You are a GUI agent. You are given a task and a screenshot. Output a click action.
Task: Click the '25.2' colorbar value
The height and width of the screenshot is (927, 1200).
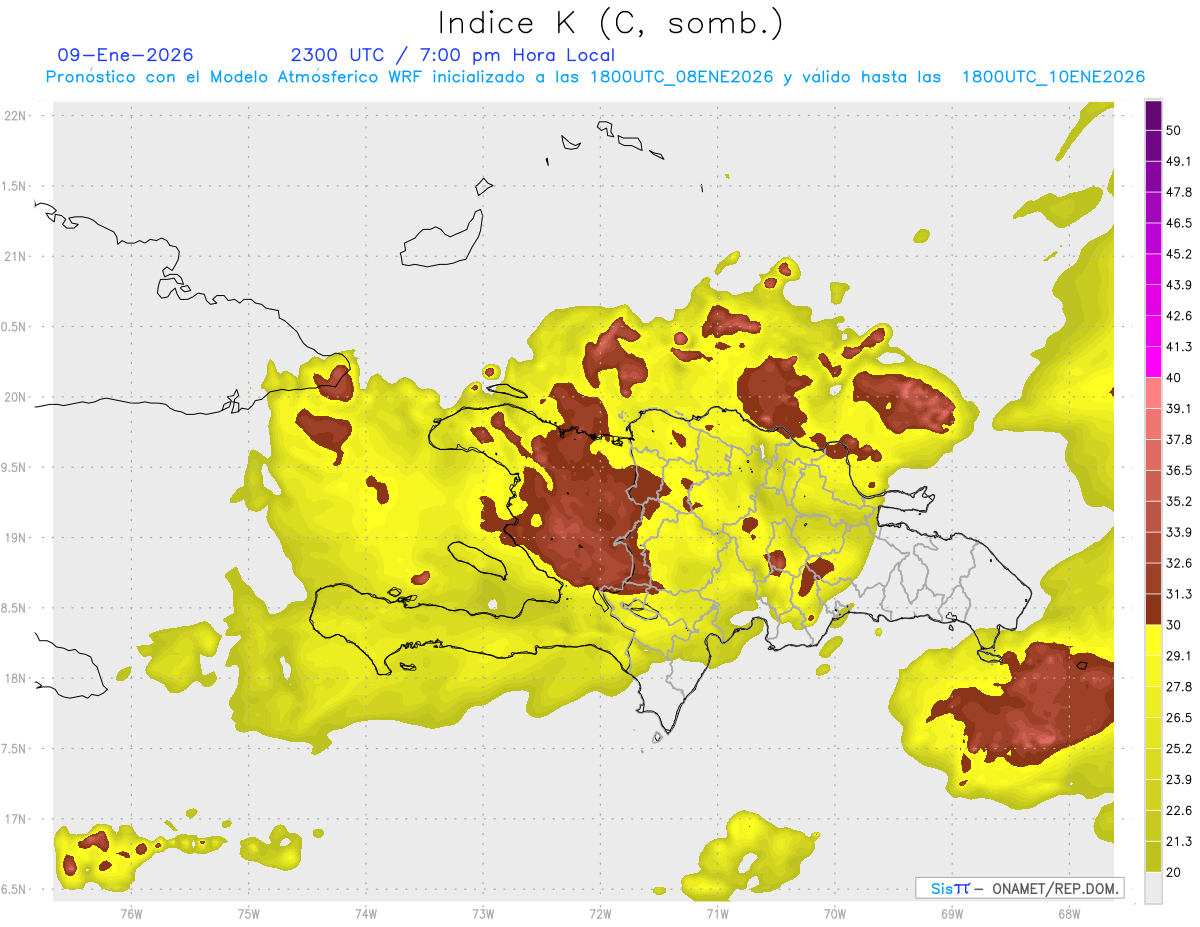tap(1179, 748)
